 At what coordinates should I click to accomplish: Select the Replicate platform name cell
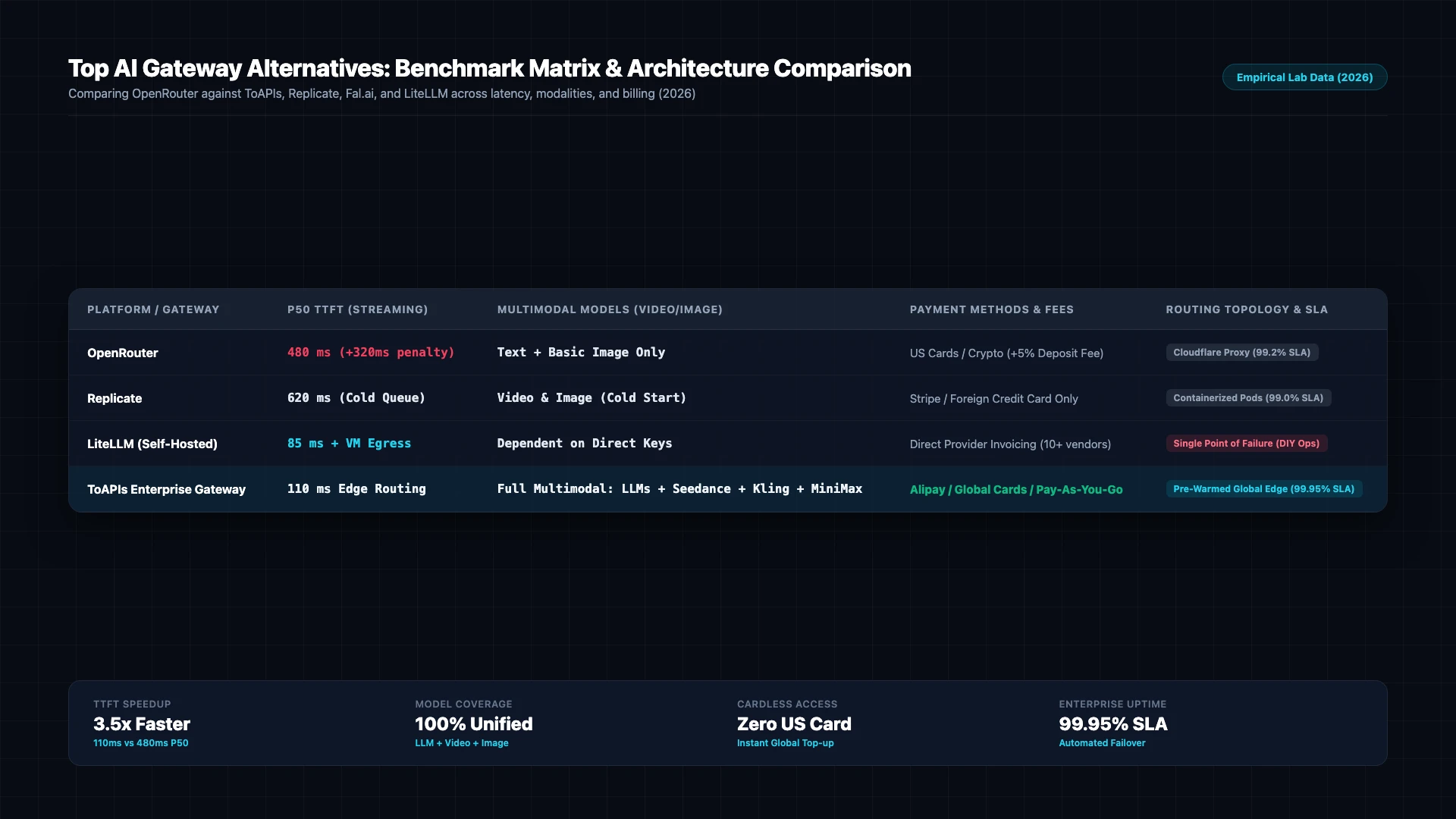[x=115, y=398]
